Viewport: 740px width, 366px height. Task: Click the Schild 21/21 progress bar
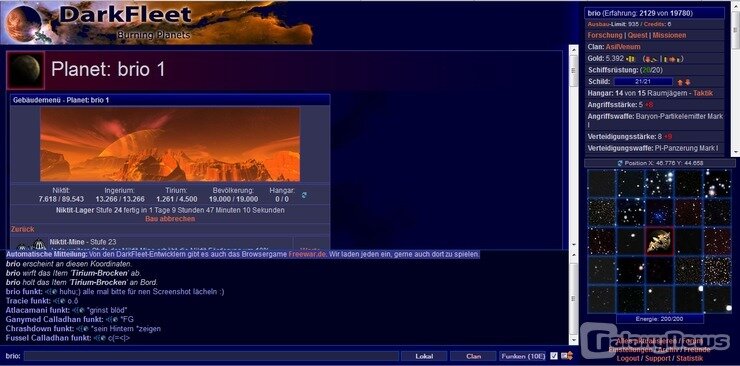643,82
